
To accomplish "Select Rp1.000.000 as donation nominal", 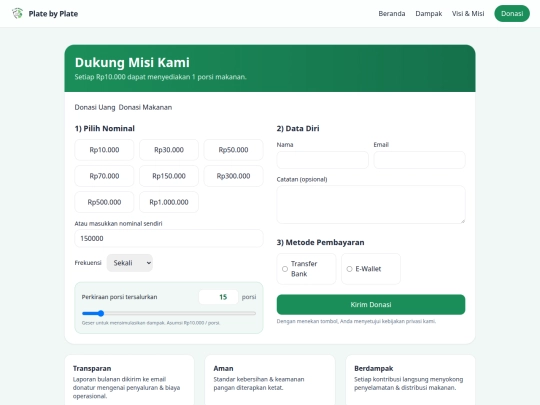I will 169,202.
